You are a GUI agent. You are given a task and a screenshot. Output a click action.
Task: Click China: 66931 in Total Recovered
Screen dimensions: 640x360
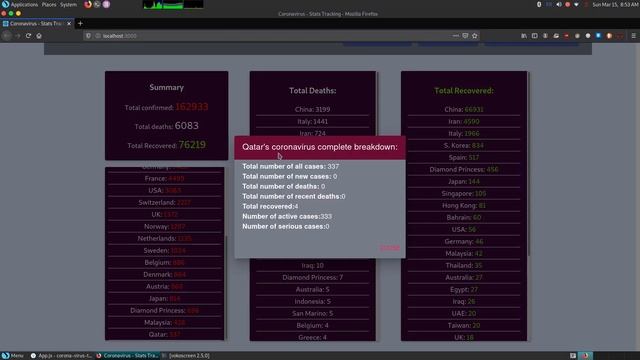(x=464, y=109)
